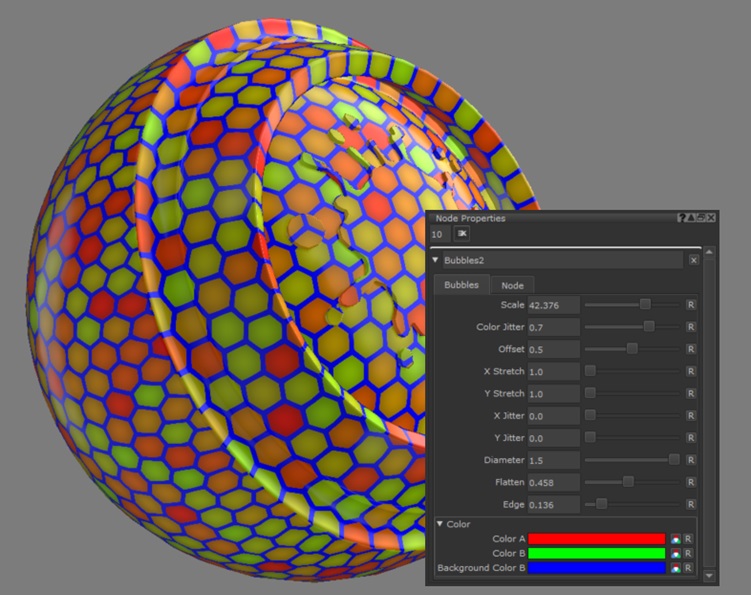Click the red Color A swatch
Screen dimensions: 751x595
[596, 539]
